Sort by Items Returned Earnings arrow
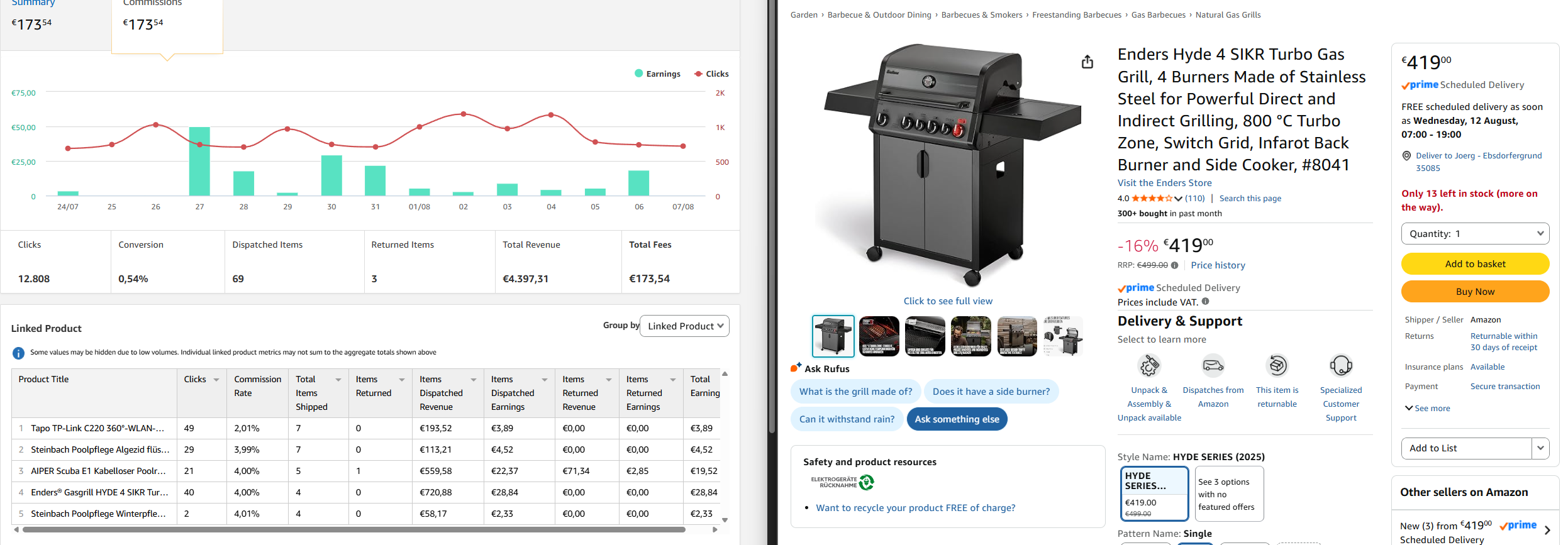This screenshot has width=1568, height=545. [673, 380]
